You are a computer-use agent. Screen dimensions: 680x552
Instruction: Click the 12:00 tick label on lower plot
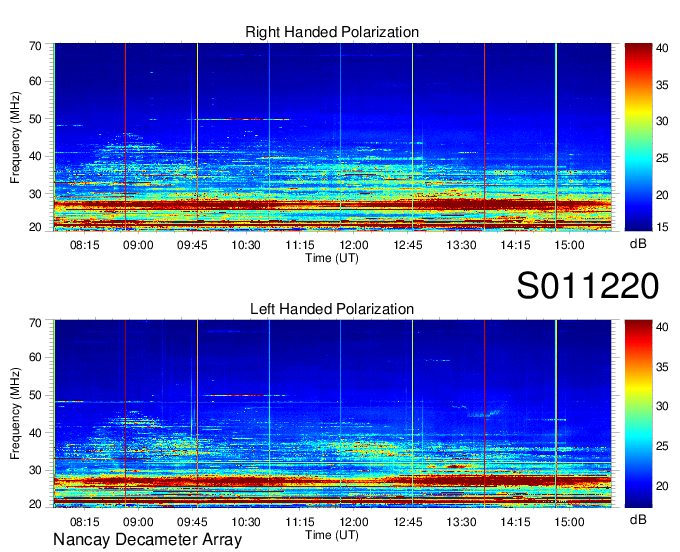coord(354,522)
